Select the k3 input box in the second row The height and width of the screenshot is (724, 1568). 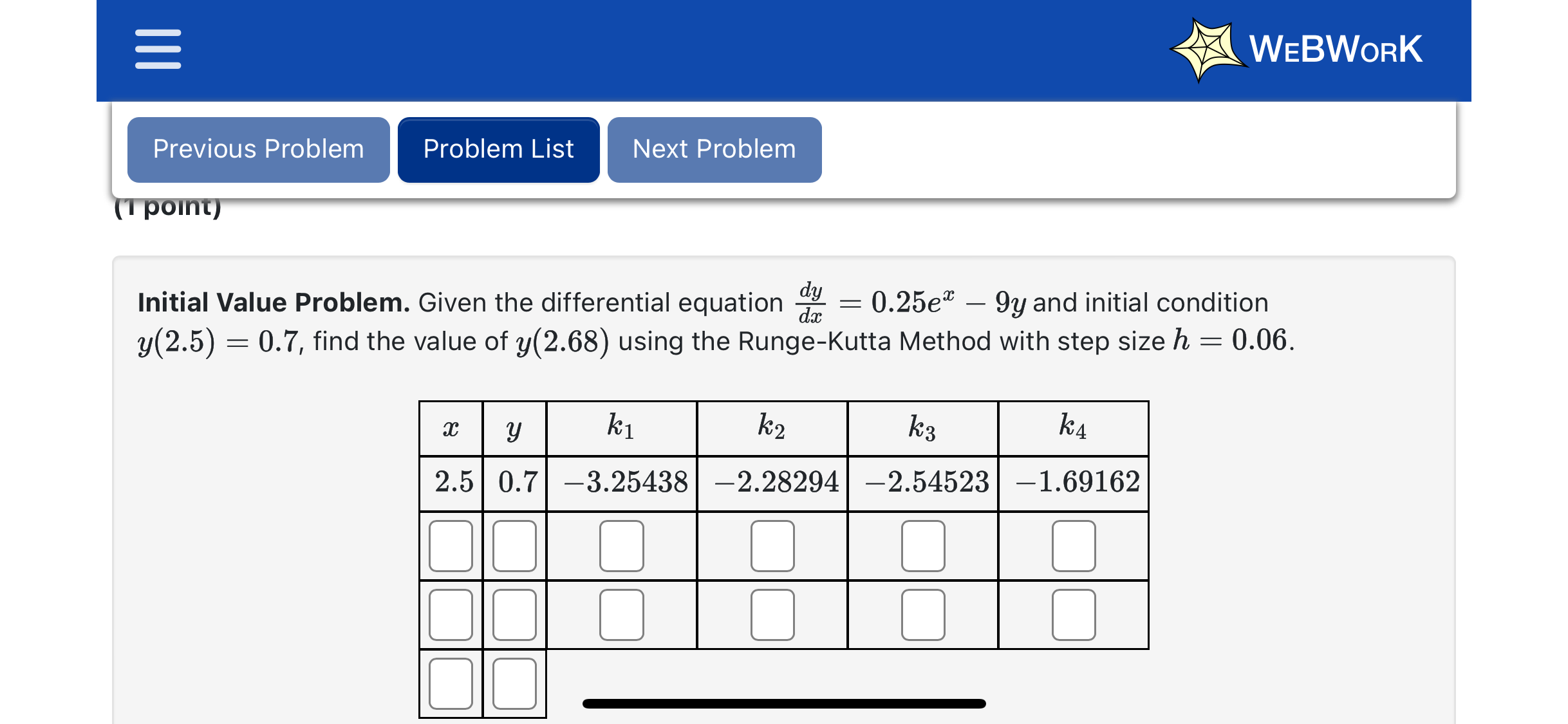point(922,546)
